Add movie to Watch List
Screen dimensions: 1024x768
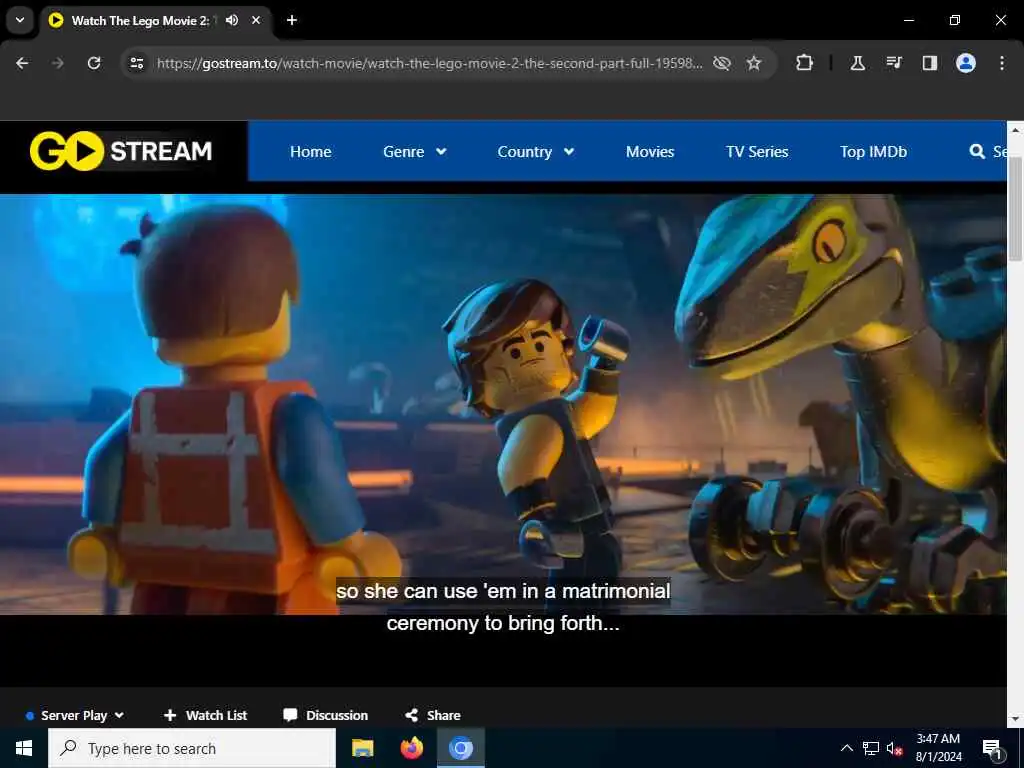[x=206, y=715]
